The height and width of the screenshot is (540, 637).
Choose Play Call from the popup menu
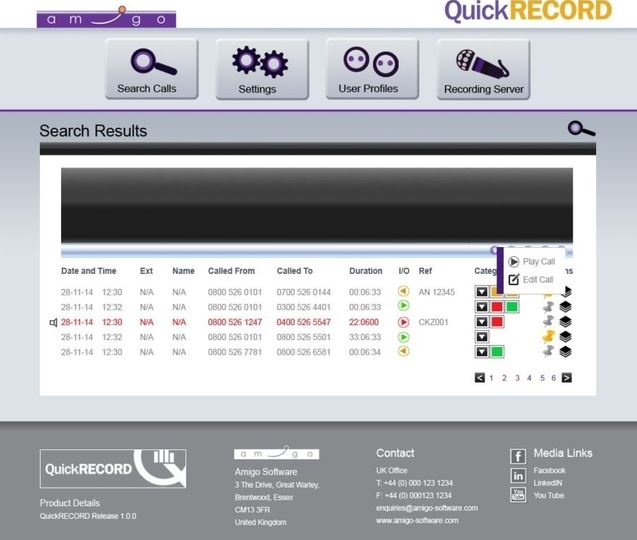pos(531,262)
